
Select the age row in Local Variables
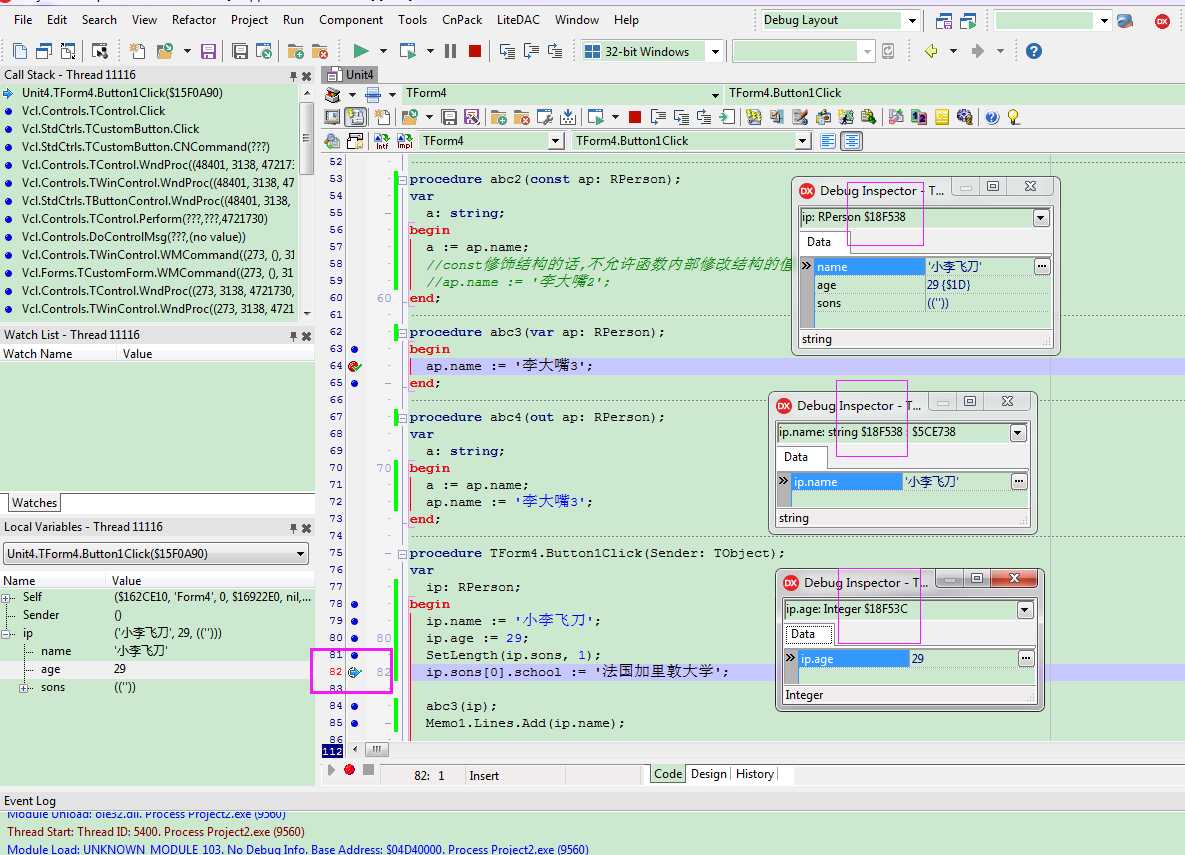(157, 670)
